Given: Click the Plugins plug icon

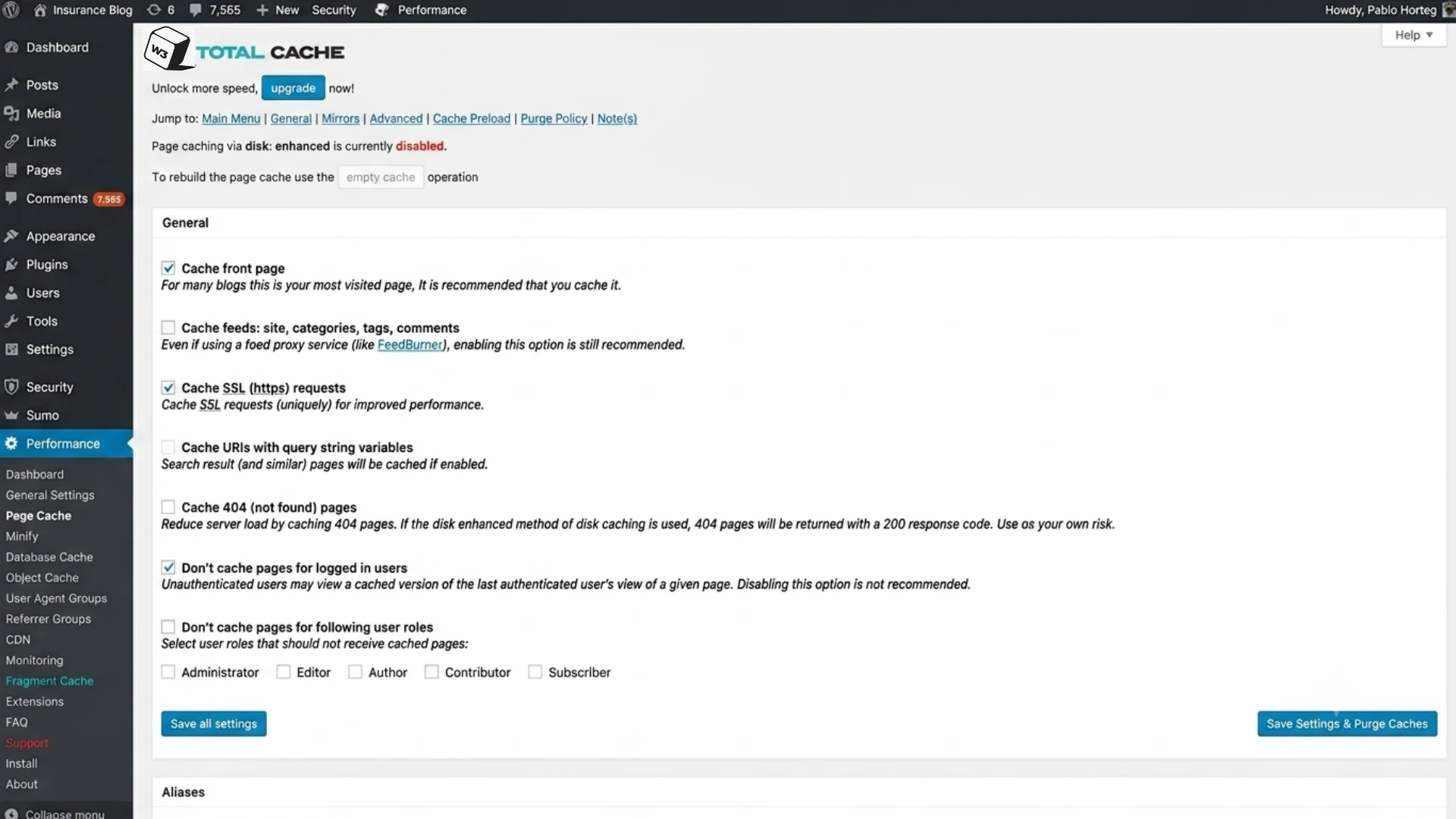Looking at the screenshot, I should (x=11, y=265).
